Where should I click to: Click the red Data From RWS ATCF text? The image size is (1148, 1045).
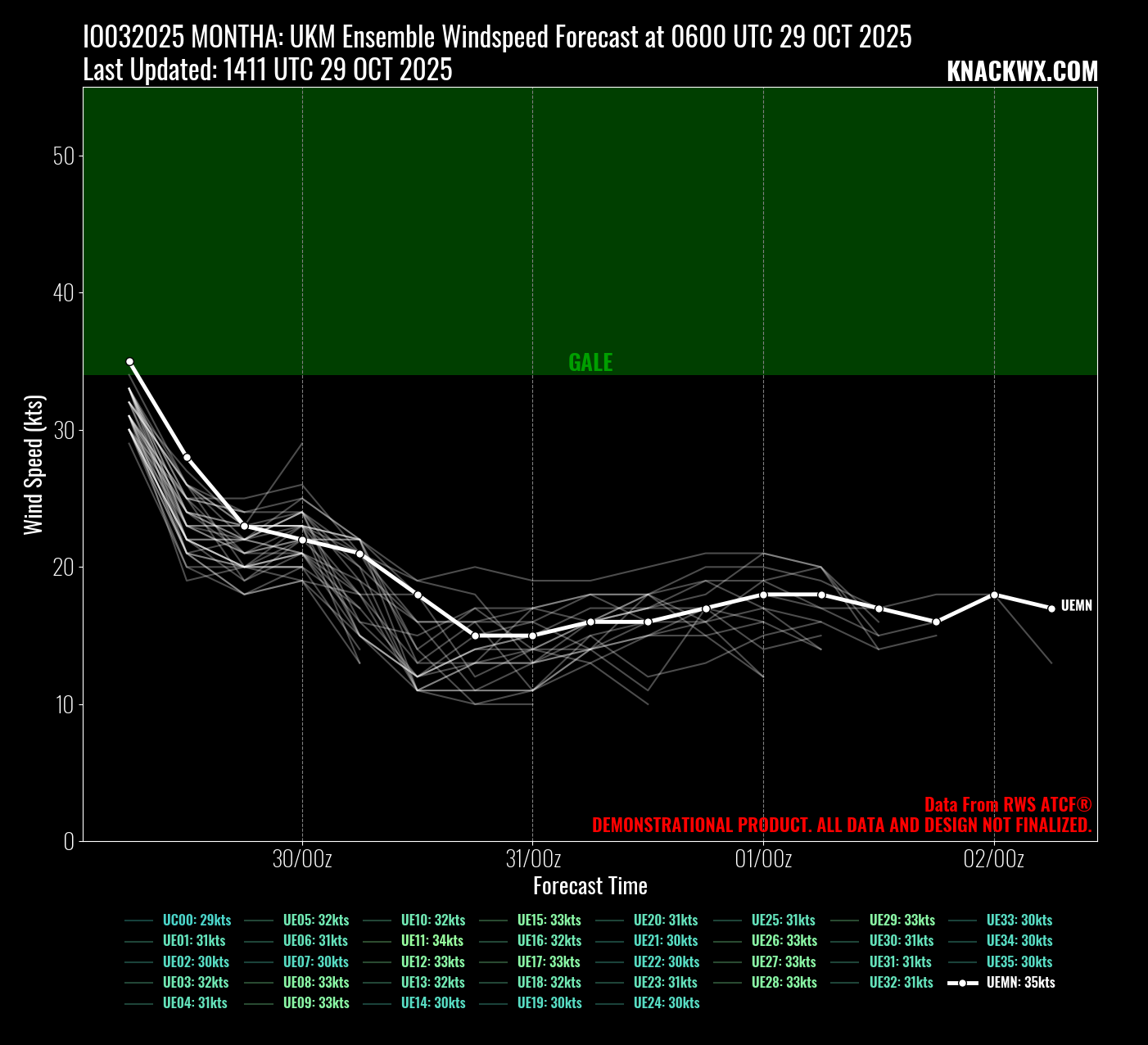(1008, 805)
